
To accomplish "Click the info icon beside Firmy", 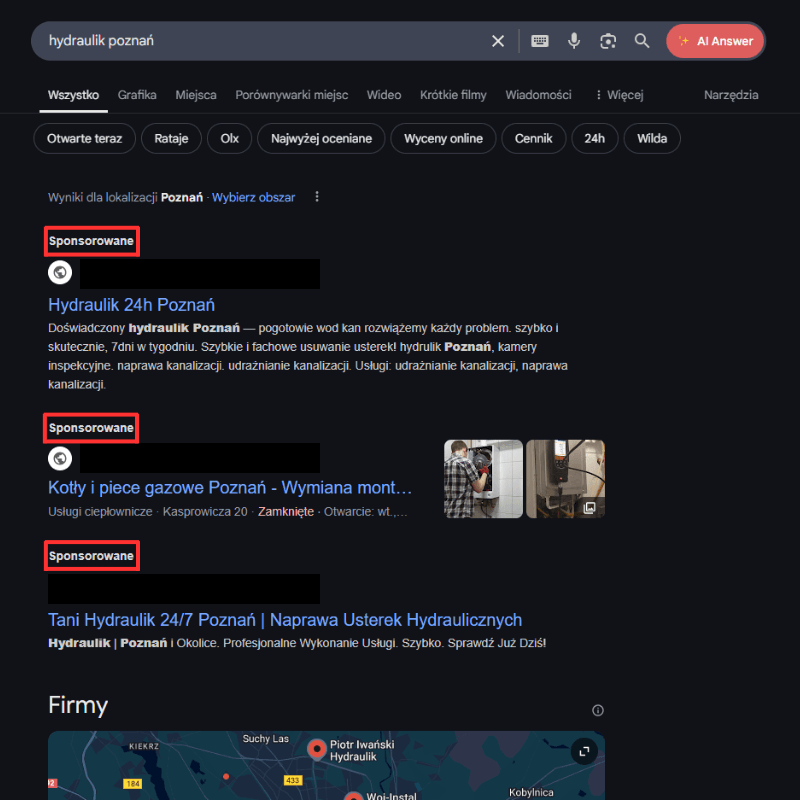I will click(x=598, y=710).
